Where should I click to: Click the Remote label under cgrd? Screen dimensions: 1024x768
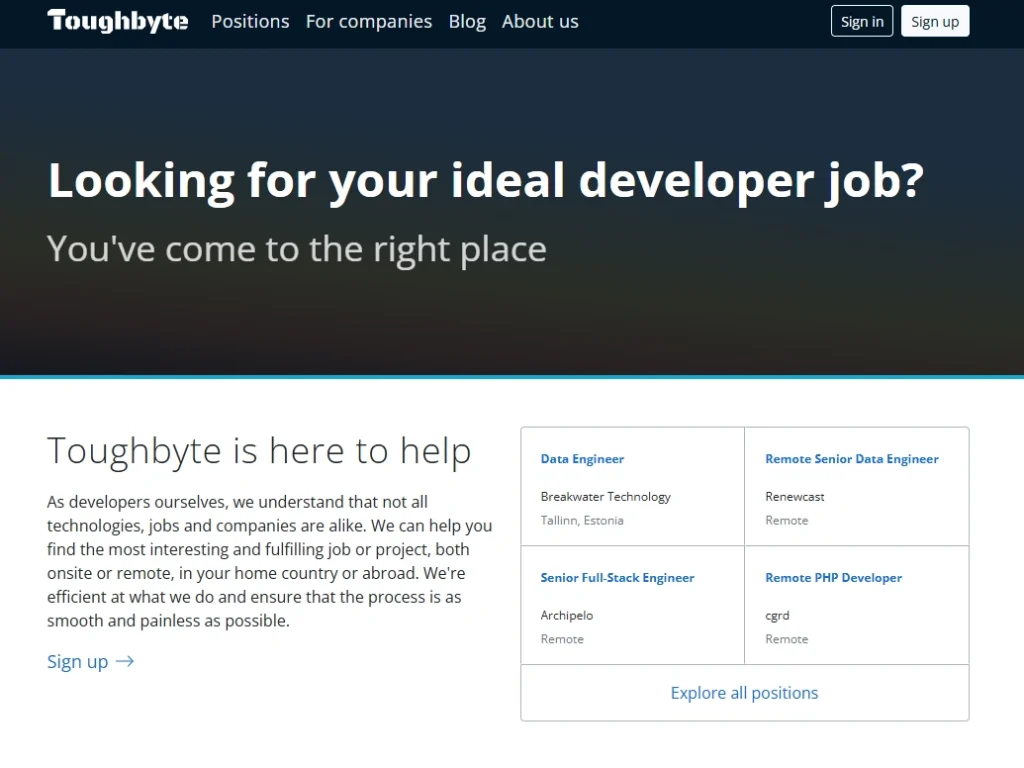pos(787,639)
